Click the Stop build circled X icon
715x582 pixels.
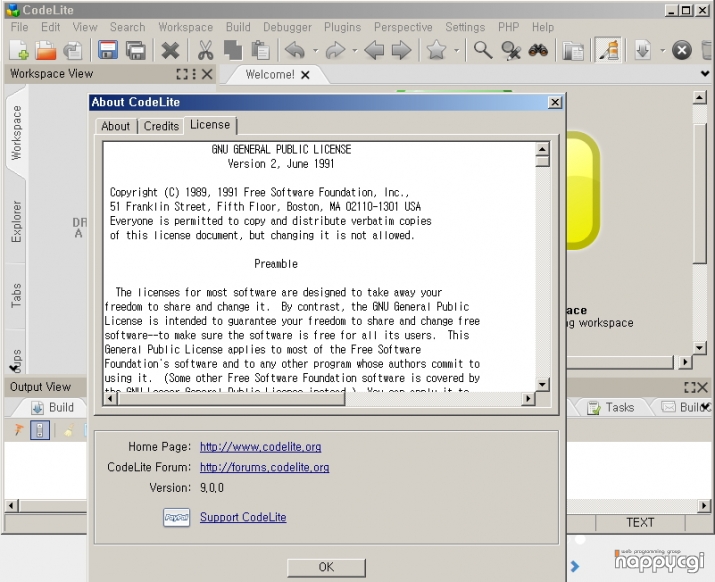[682, 50]
